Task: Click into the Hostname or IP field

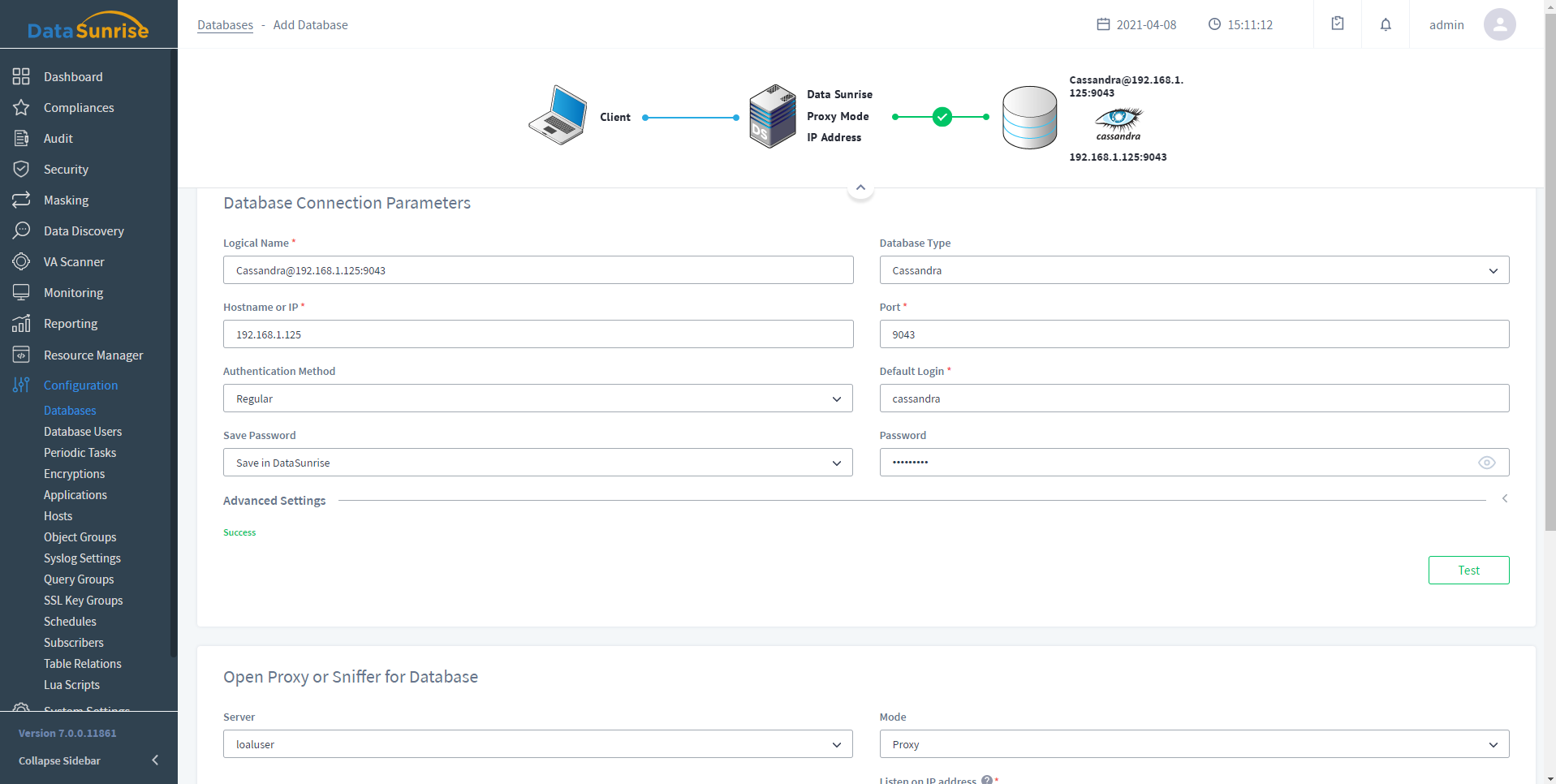Action: [537, 334]
